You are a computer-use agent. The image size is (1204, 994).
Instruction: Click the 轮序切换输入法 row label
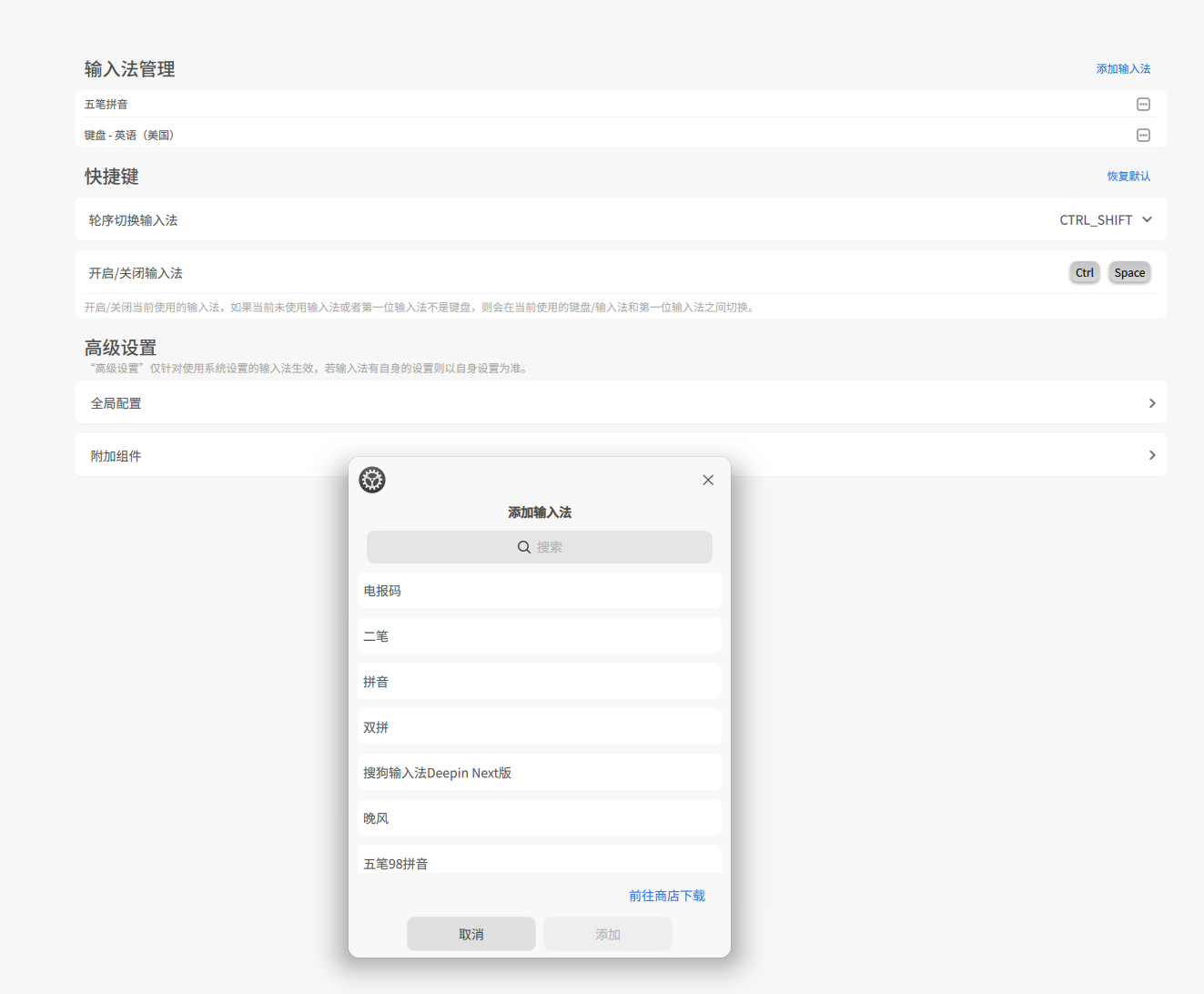pos(133,220)
